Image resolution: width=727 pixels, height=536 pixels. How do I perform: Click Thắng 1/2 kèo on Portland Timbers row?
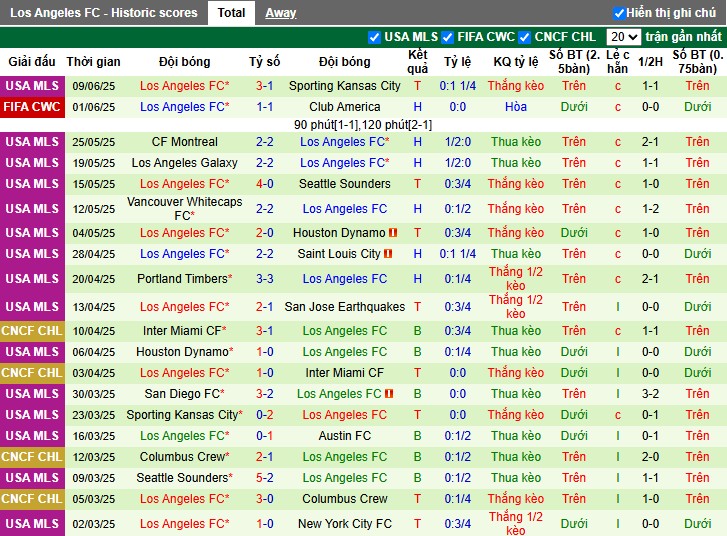pyautogui.click(x=516, y=279)
